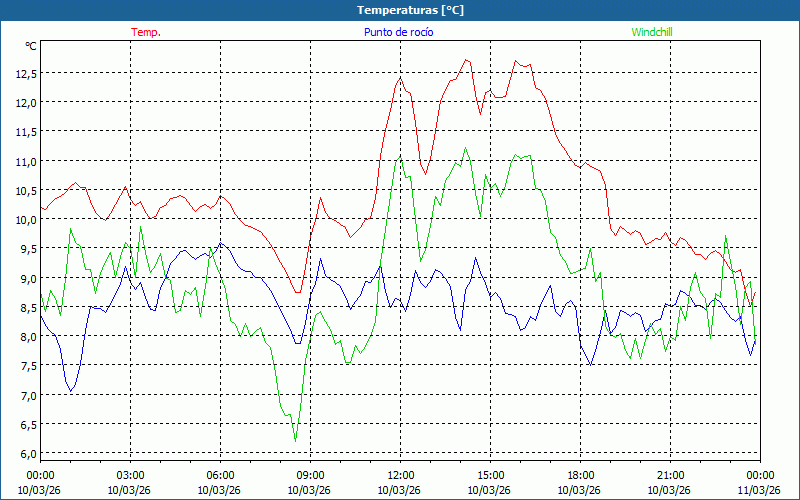Select the red "Temp." legend label
800x500 pixels.
pyautogui.click(x=146, y=32)
